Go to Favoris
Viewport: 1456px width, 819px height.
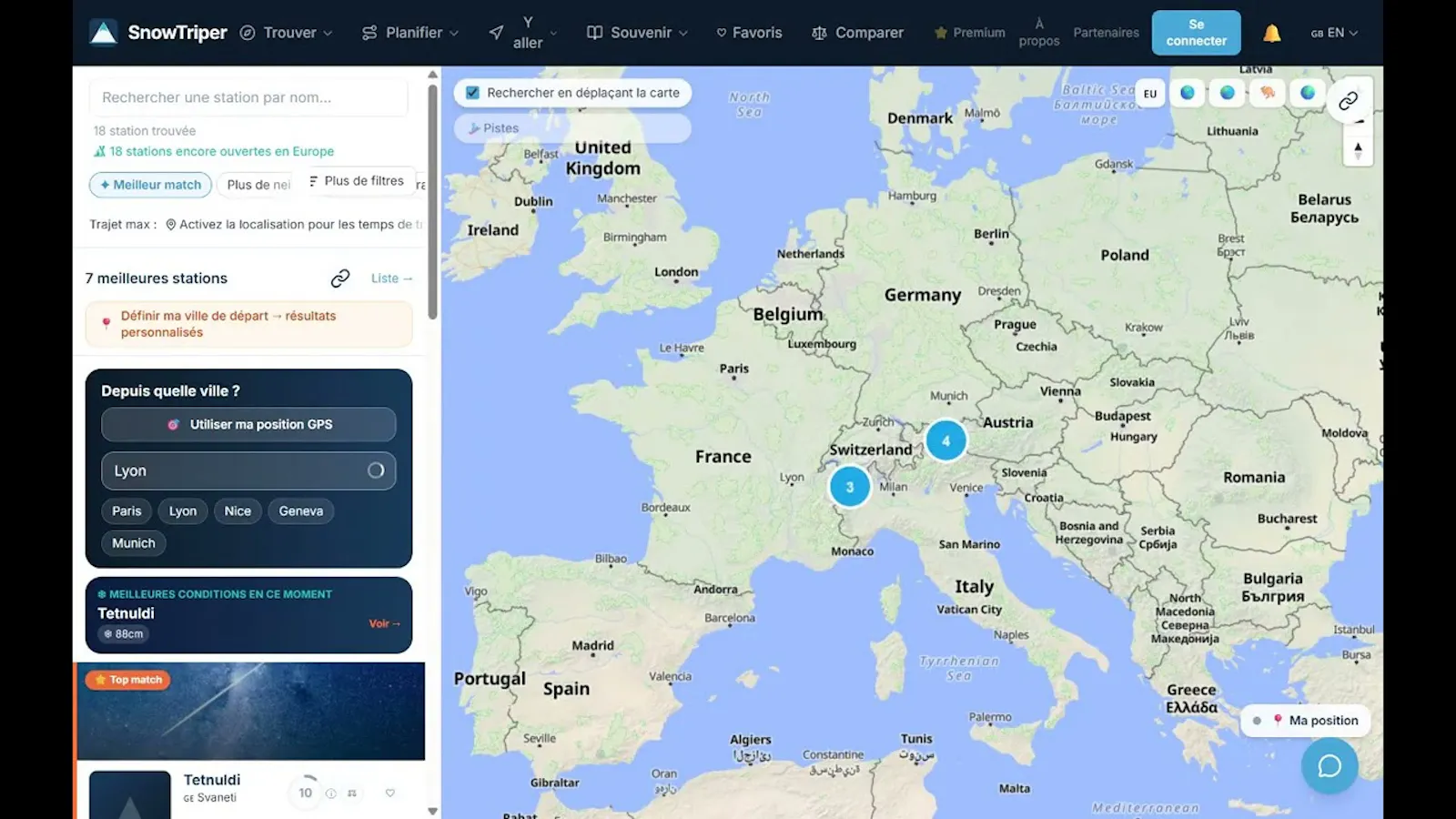[x=749, y=33]
